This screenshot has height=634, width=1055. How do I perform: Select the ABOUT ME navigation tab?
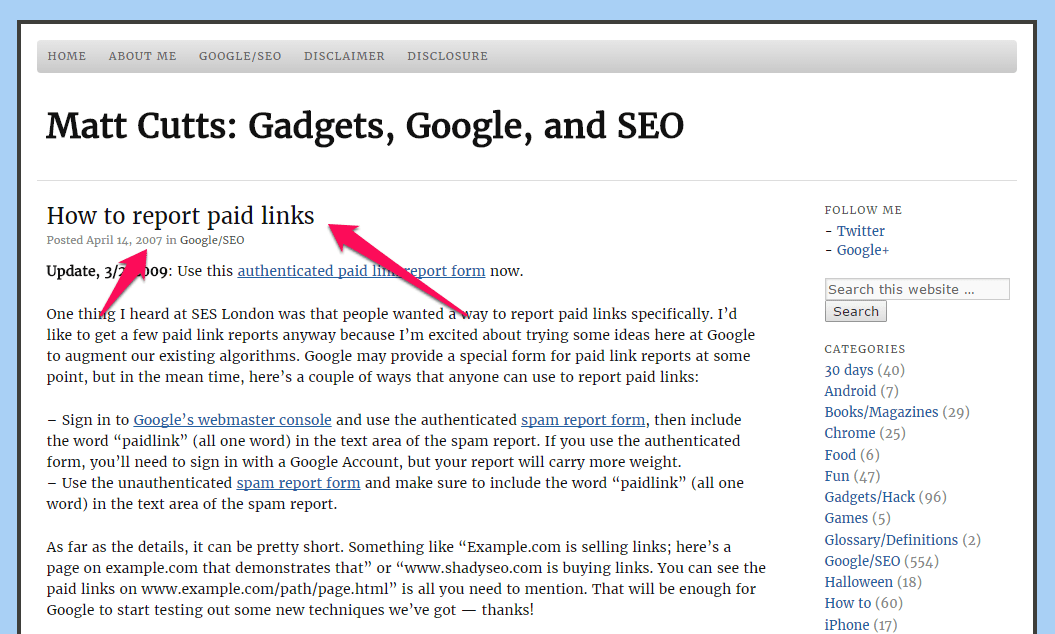142,56
